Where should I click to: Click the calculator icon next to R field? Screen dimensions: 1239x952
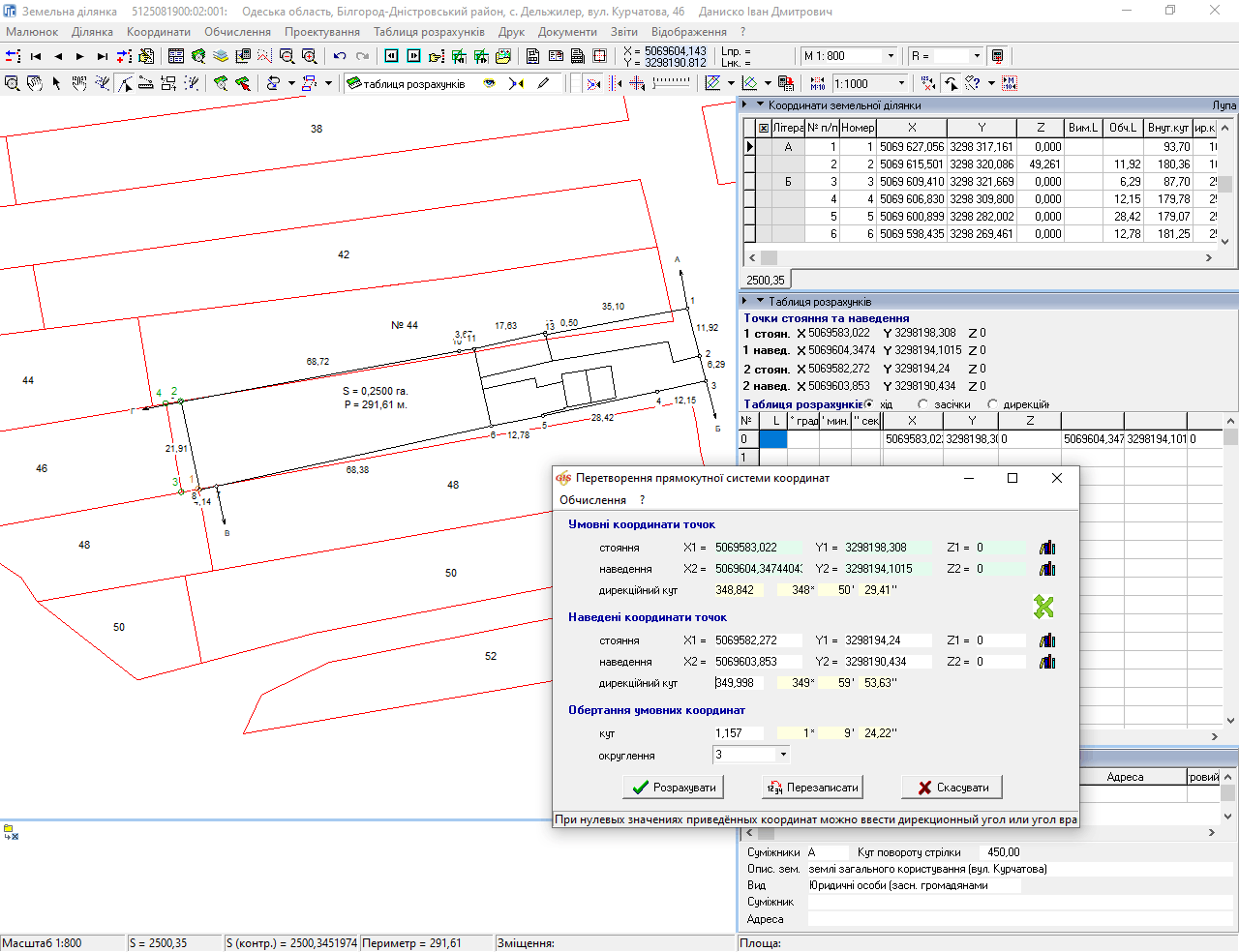998,56
